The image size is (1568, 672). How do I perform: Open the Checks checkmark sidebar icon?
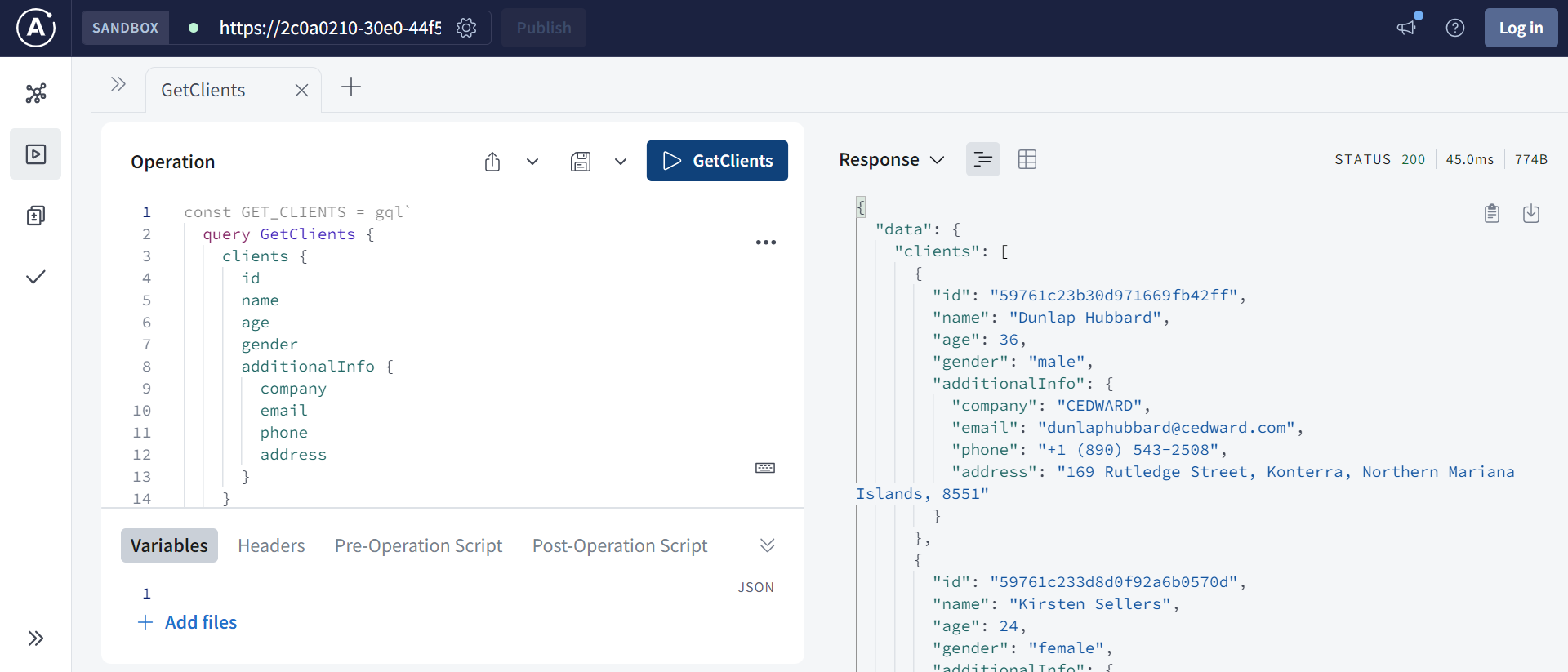[36, 277]
